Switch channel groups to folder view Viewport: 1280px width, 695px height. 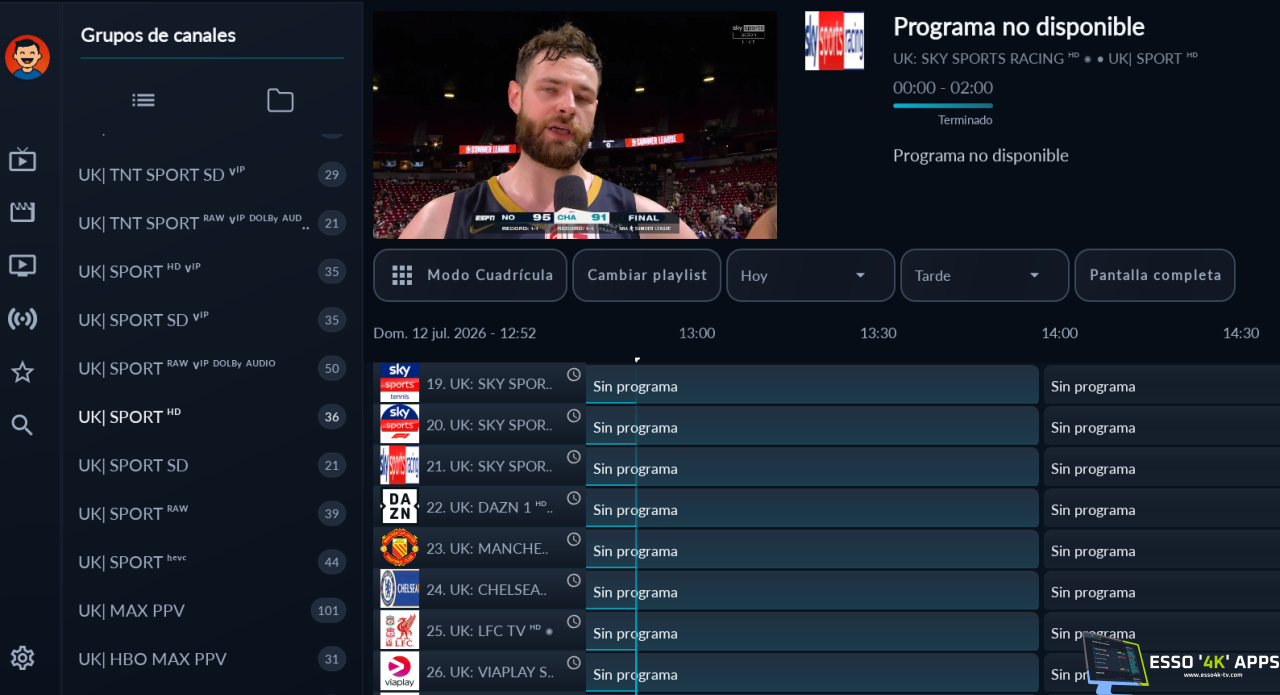point(280,100)
